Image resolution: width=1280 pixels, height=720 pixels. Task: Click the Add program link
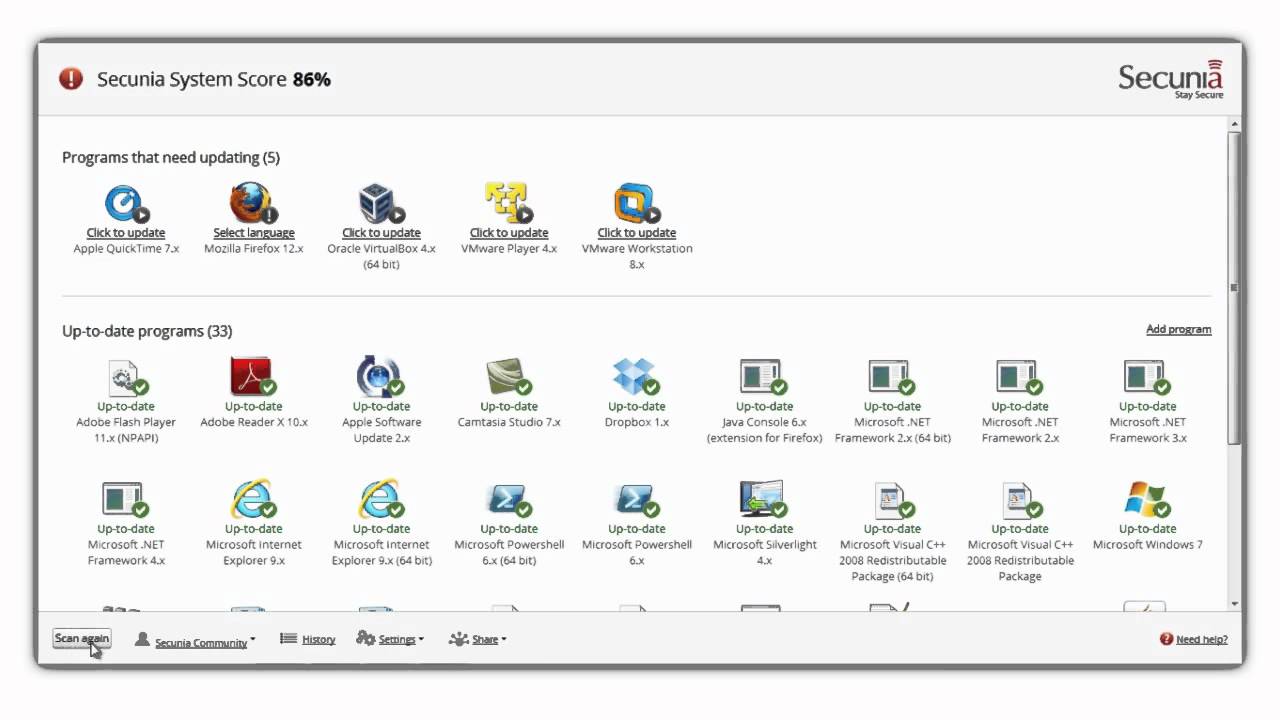pyautogui.click(x=1178, y=329)
